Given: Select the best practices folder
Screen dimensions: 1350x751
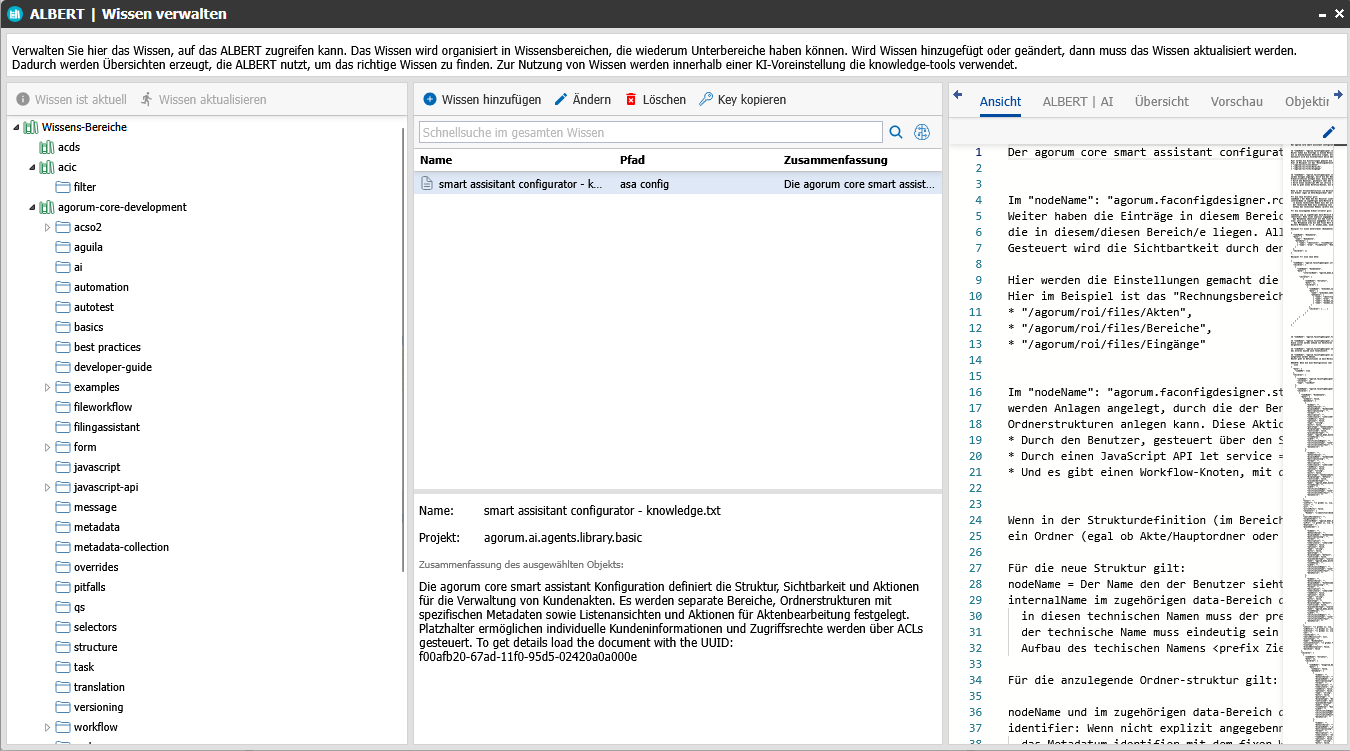Looking at the screenshot, I should (x=106, y=347).
